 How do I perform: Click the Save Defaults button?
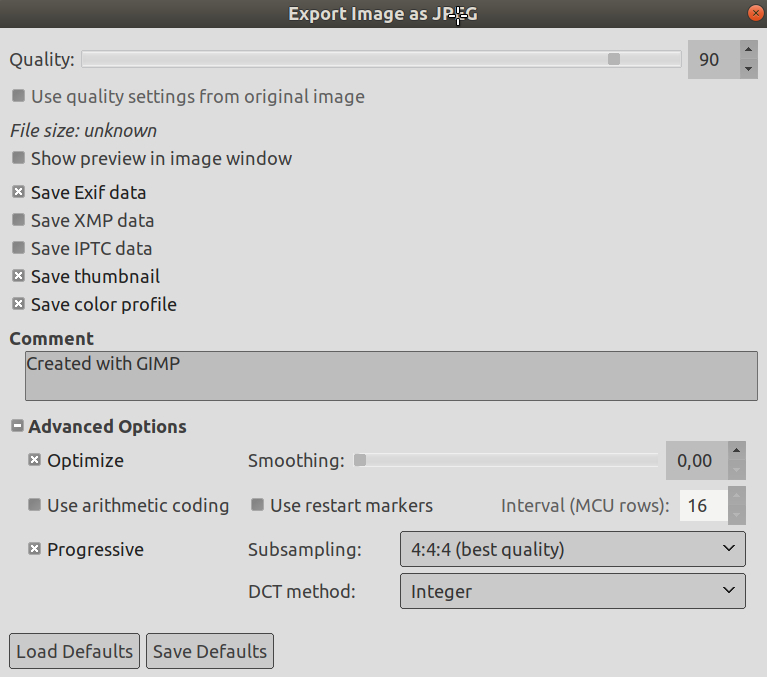coord(210,651)
